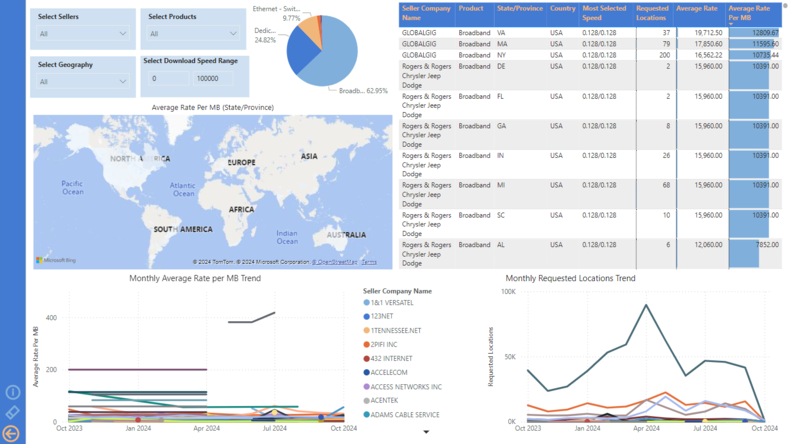Sort by the Requested Locations column header

[x=652, y=13]
